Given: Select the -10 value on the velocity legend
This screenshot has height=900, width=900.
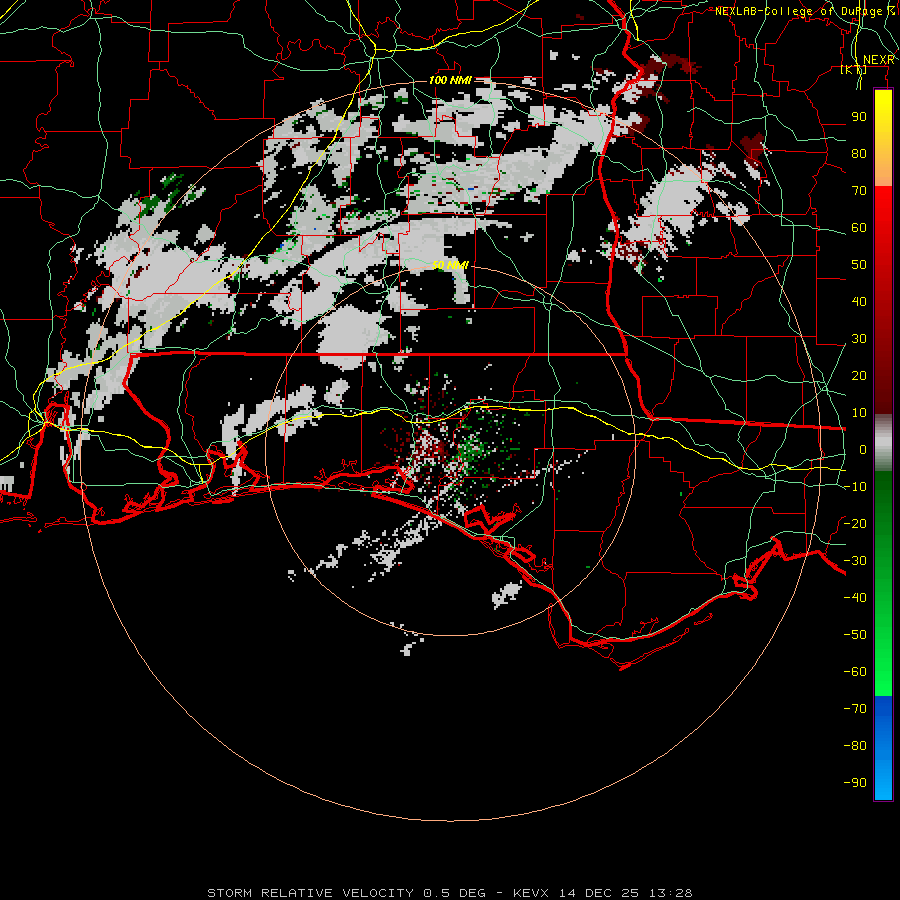Looking at the screenshot, I should pyautogui.click(x=855, y=487).
